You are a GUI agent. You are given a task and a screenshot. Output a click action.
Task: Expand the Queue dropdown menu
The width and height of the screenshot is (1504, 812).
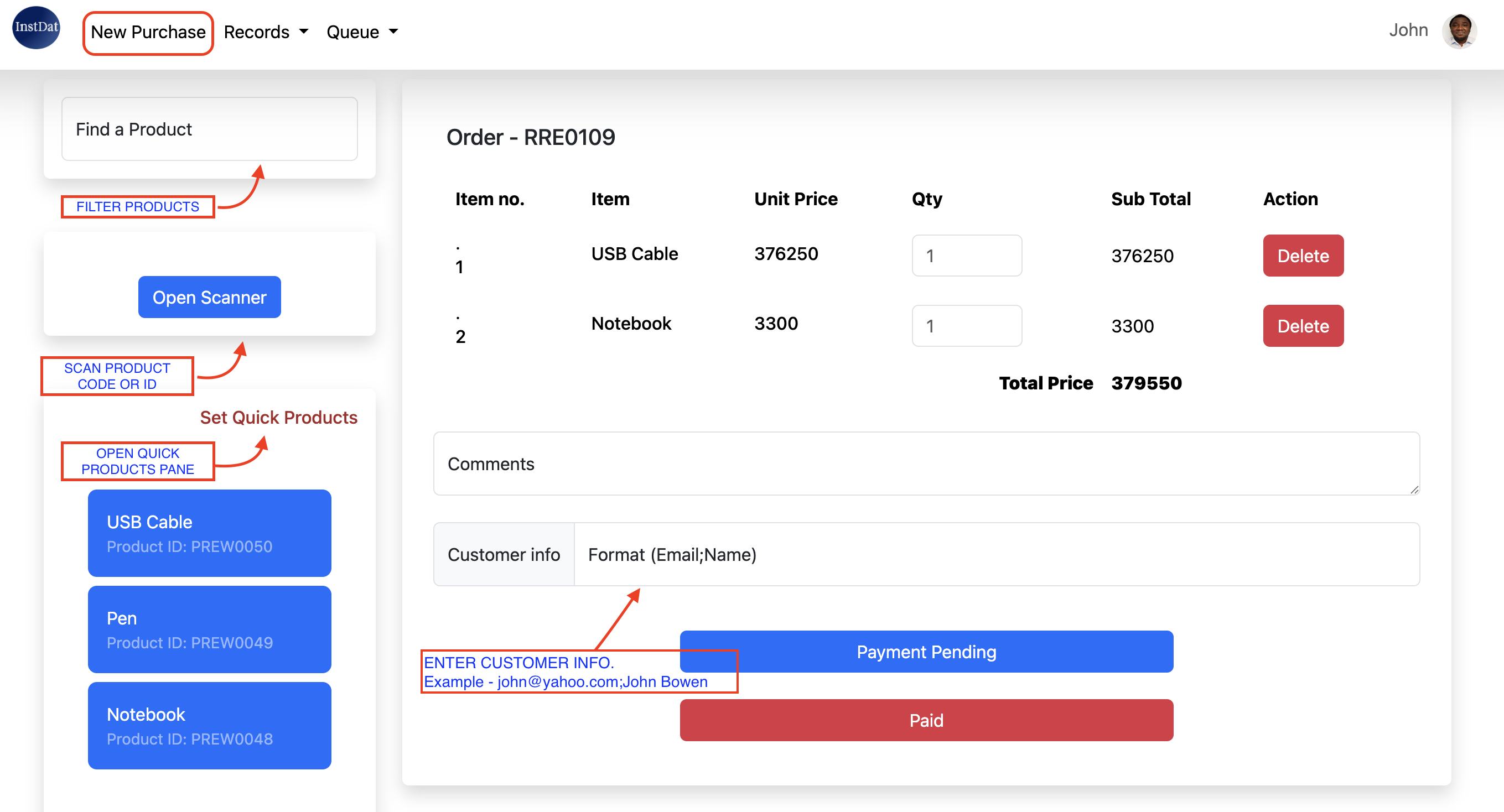[362, 32]
